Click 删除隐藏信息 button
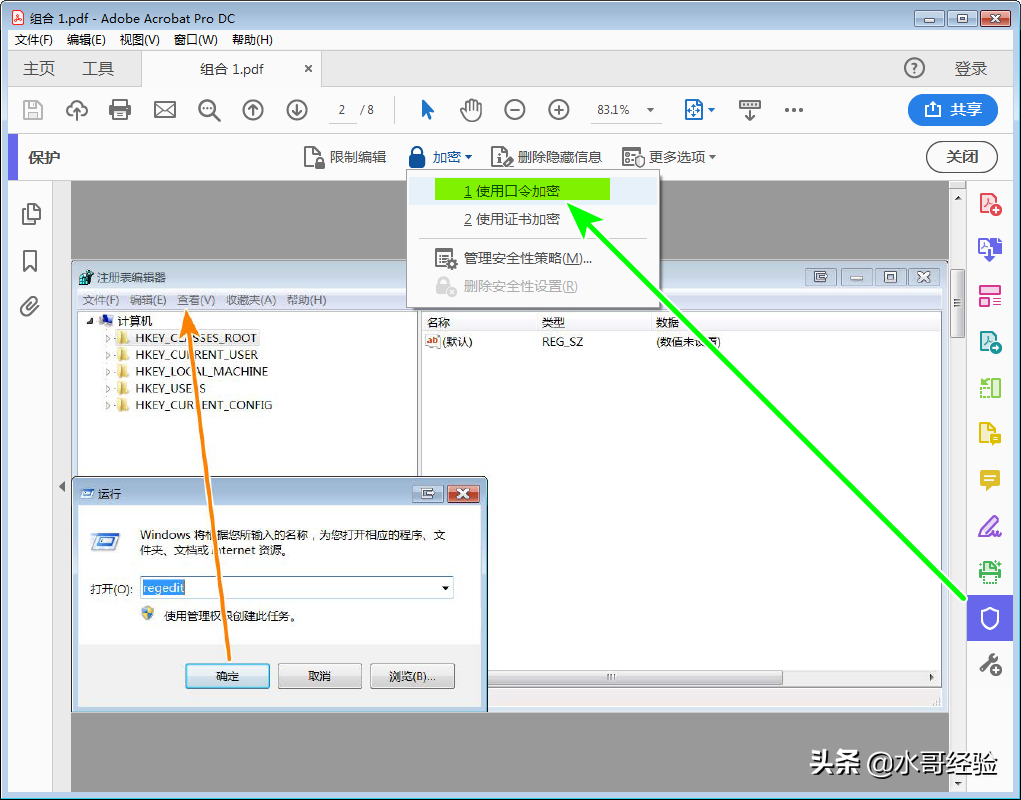The height and width of the screenshot is (800, 1021). 546,157
